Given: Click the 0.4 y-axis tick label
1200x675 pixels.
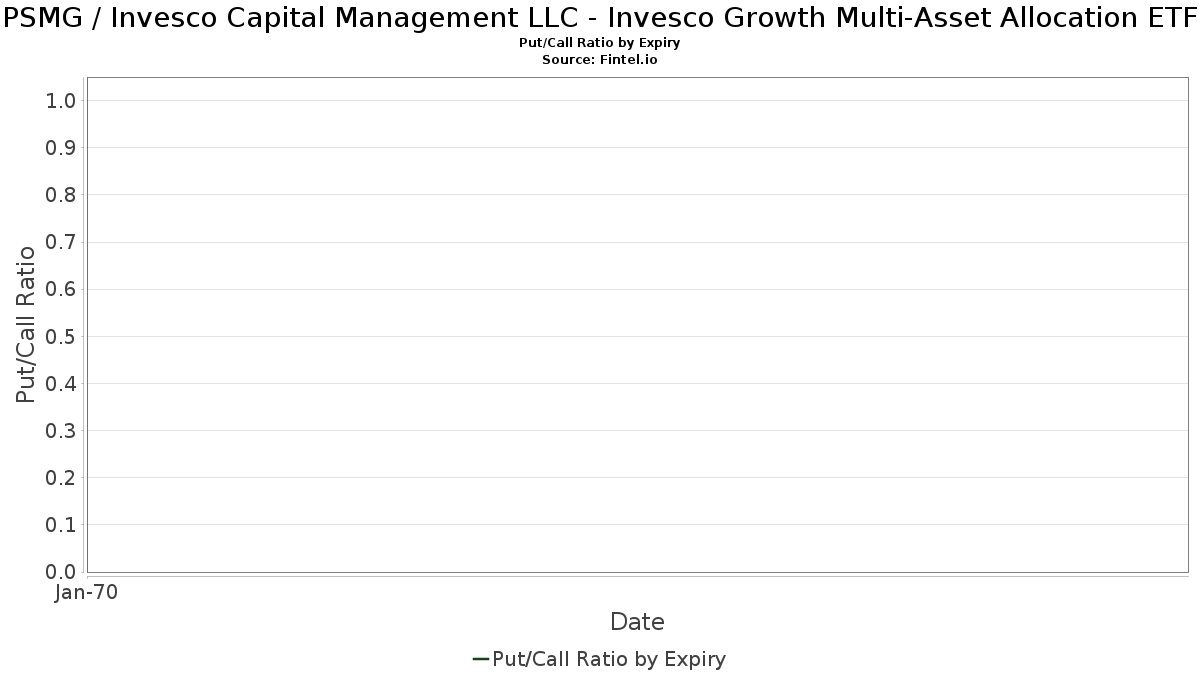Looking at the screenshot, I should coord(61,383).
